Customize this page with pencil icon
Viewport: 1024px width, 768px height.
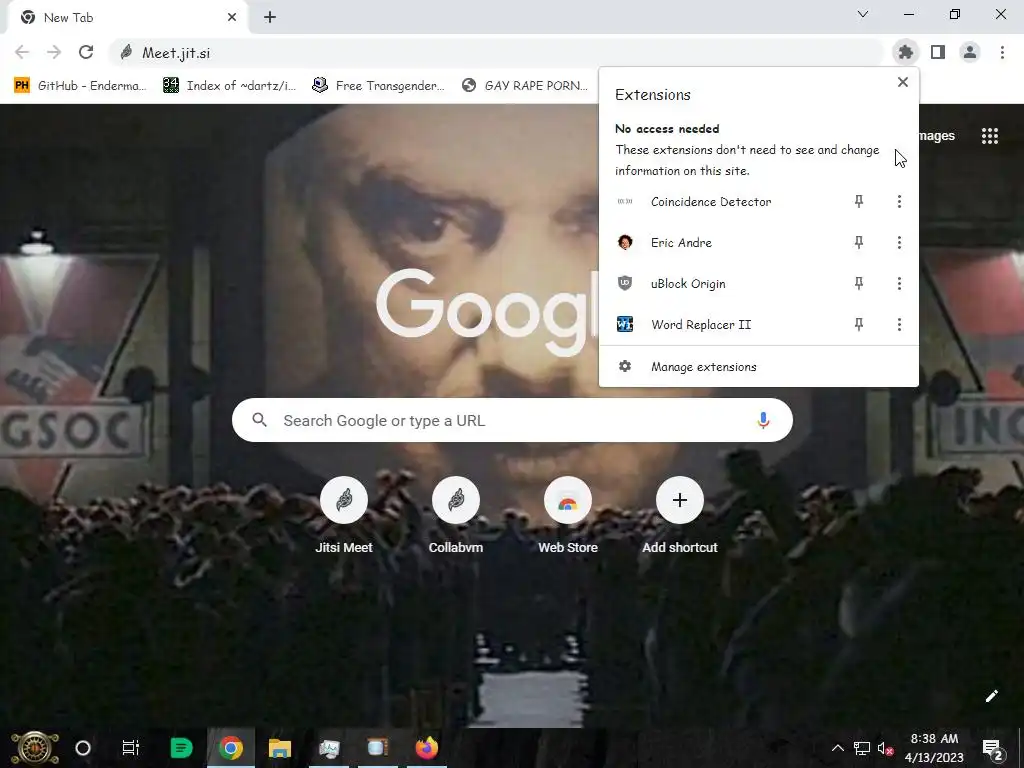[x=991, y=696]
